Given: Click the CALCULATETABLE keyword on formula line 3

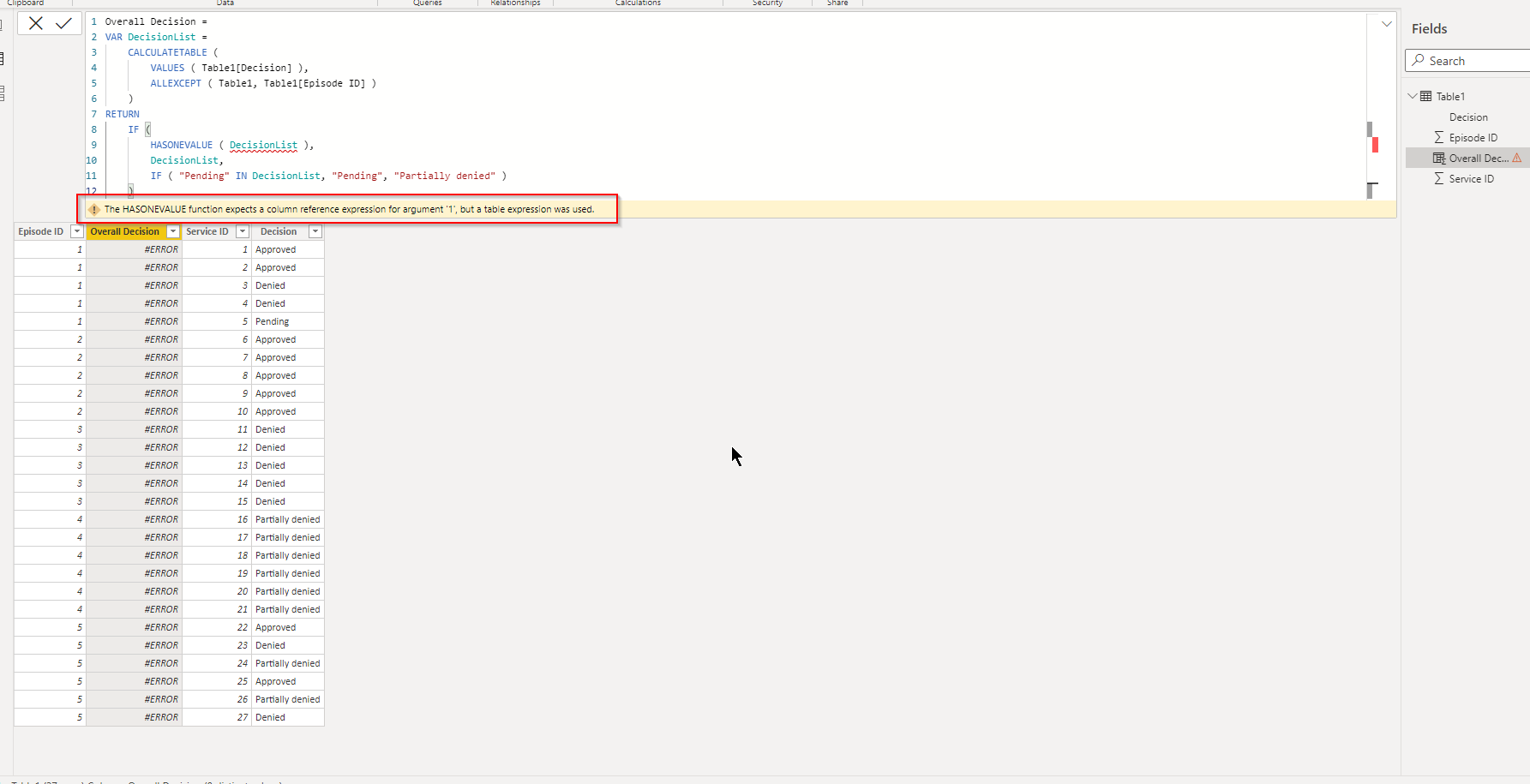Looking at the screenshot, I should pyautogui.click(x=167, y=52).
